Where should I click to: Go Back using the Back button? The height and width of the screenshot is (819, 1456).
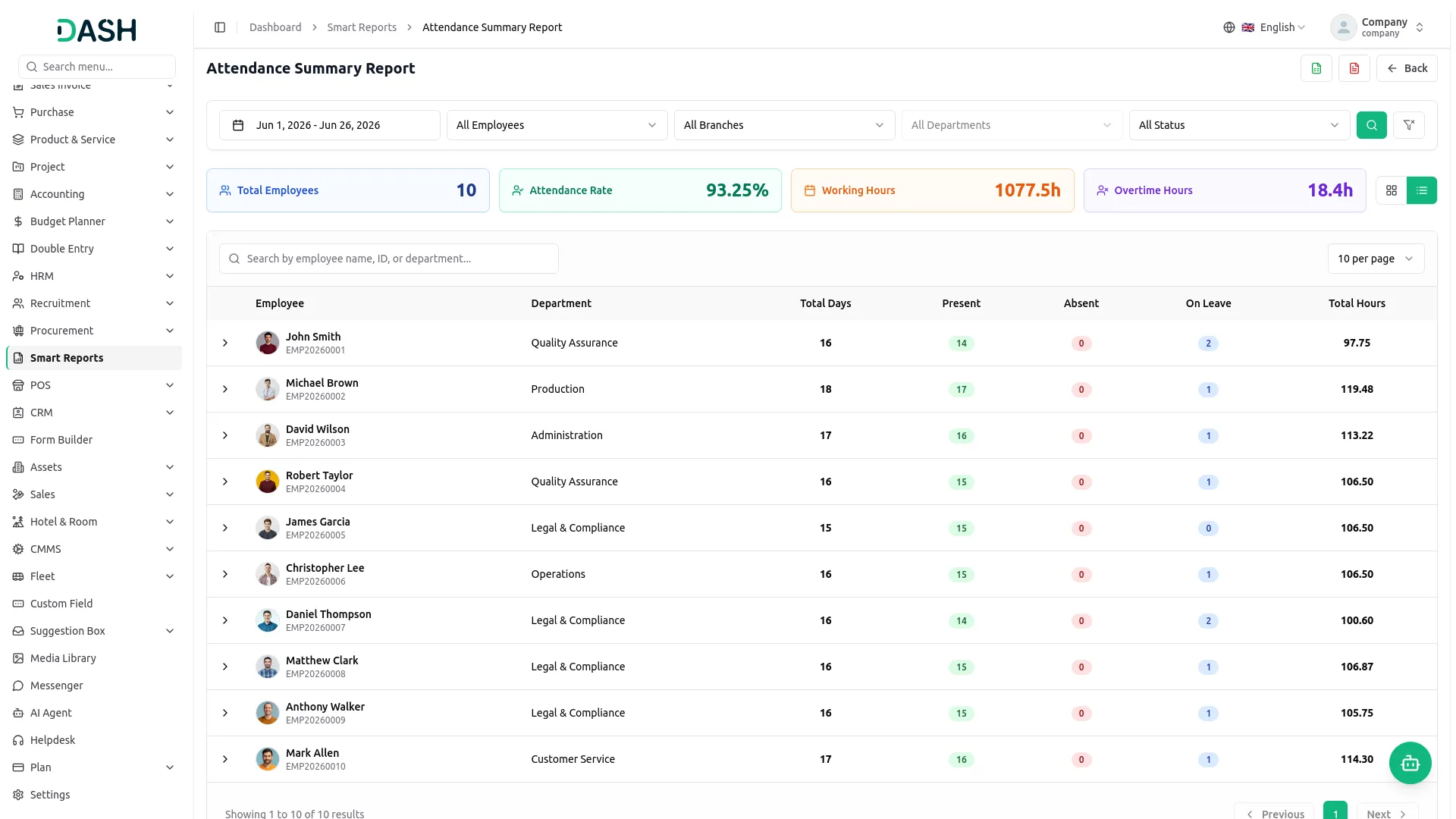click(1407, 68)
